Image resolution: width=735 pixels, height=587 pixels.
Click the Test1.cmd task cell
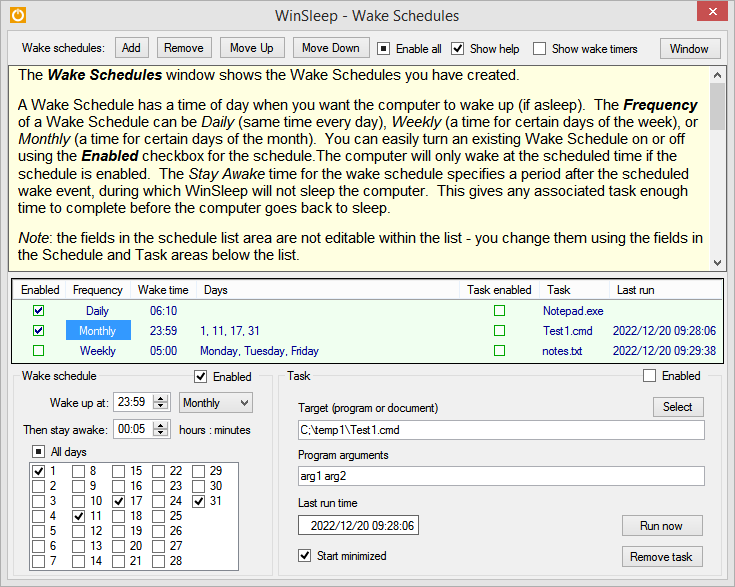(568, 331)
